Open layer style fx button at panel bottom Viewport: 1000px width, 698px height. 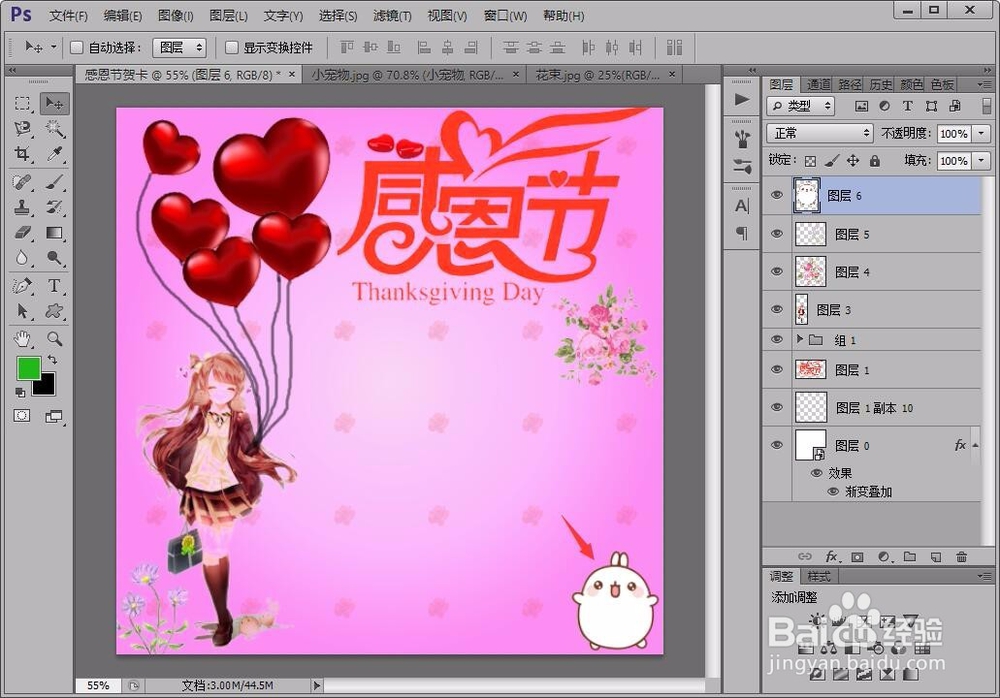point(832,557)
